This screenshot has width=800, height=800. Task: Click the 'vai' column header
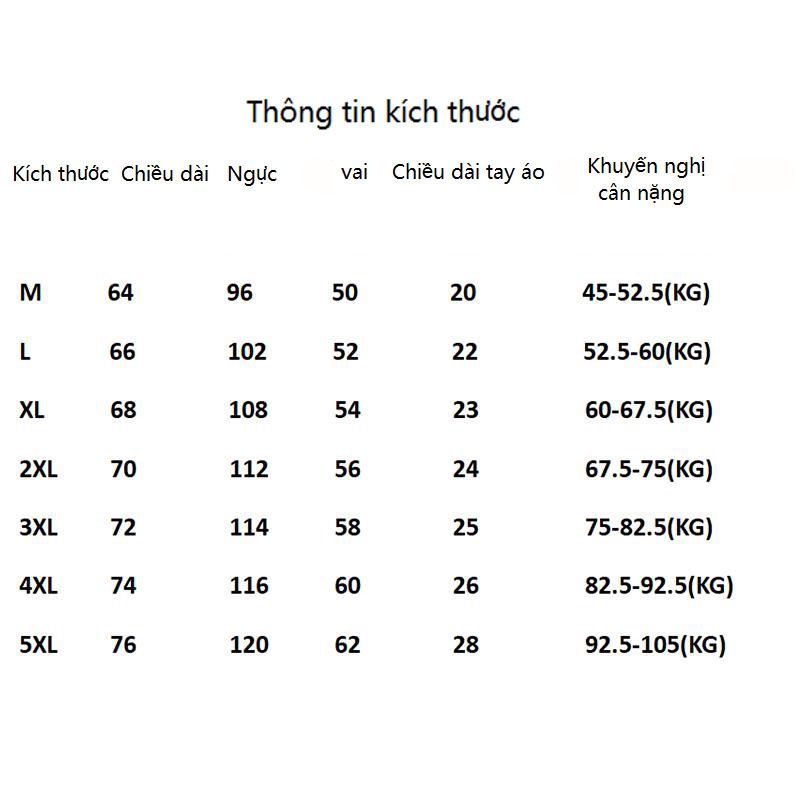[x=354, y=172]
